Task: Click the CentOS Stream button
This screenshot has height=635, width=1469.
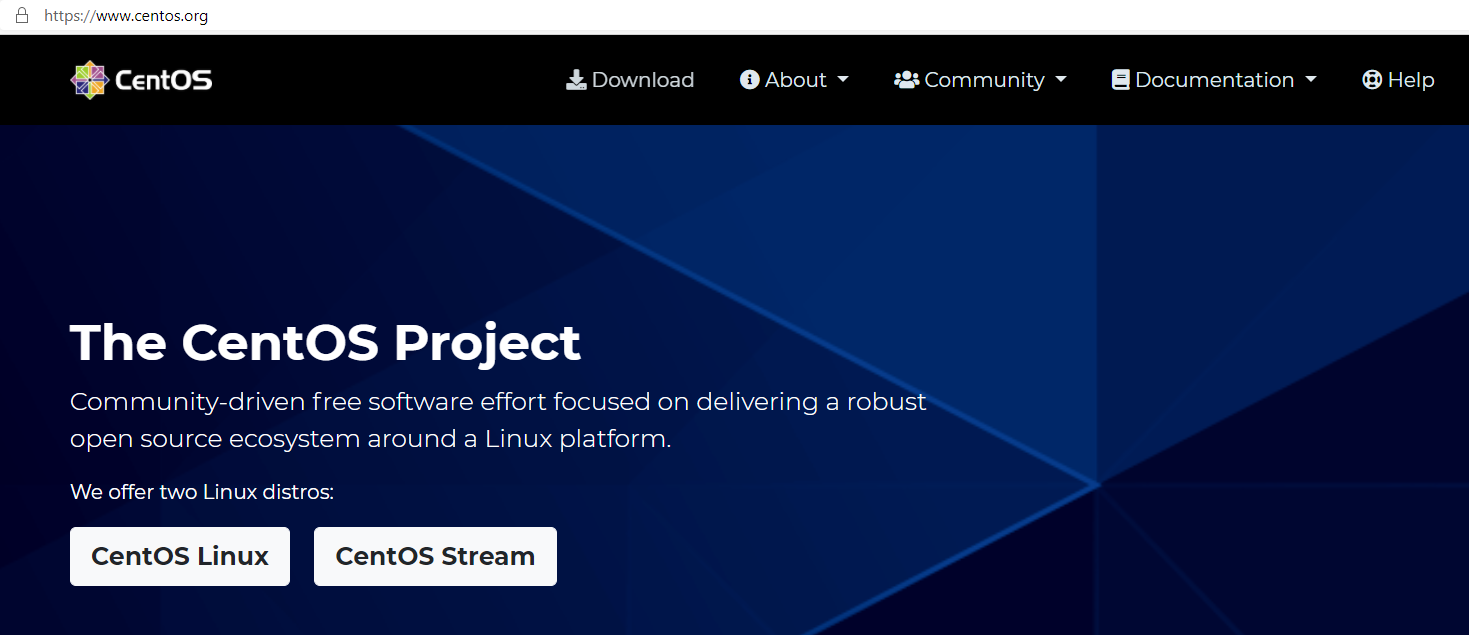Action: pyautogui.click(x=435, y=556)
